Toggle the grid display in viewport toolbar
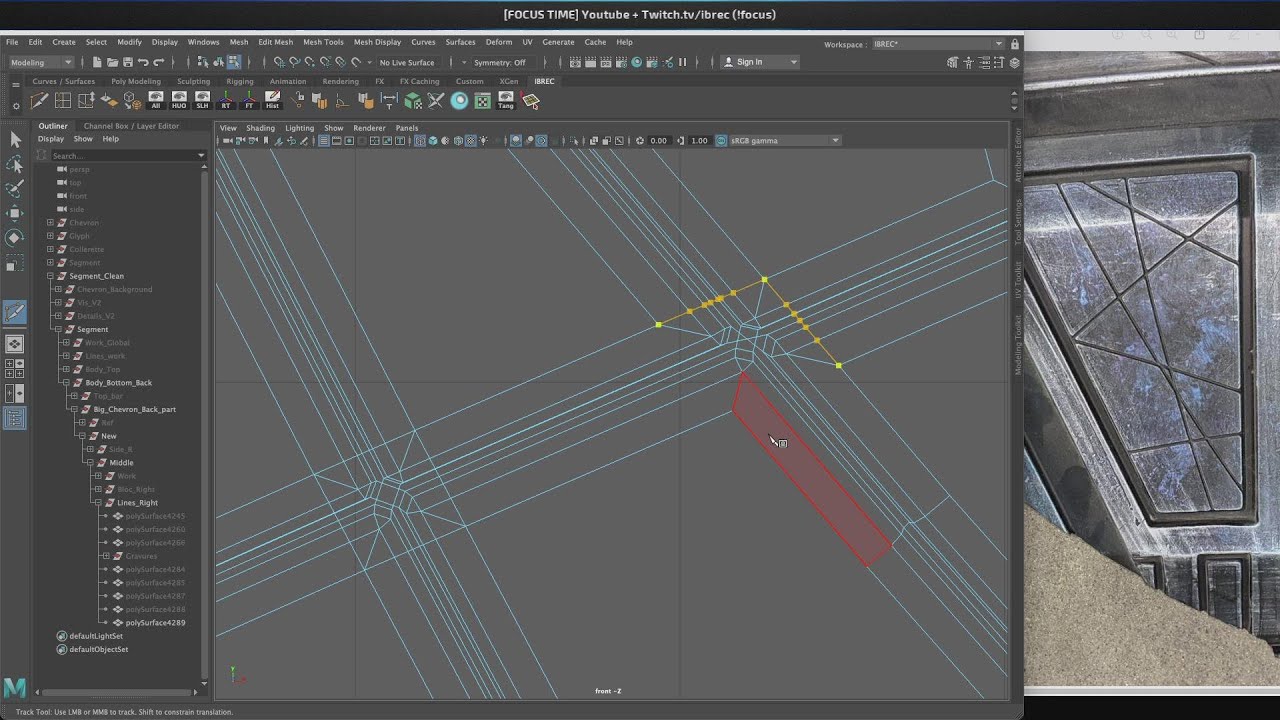Image resolution: width=1280 pixels, height=720 pixels. click(x=324, y=141)
